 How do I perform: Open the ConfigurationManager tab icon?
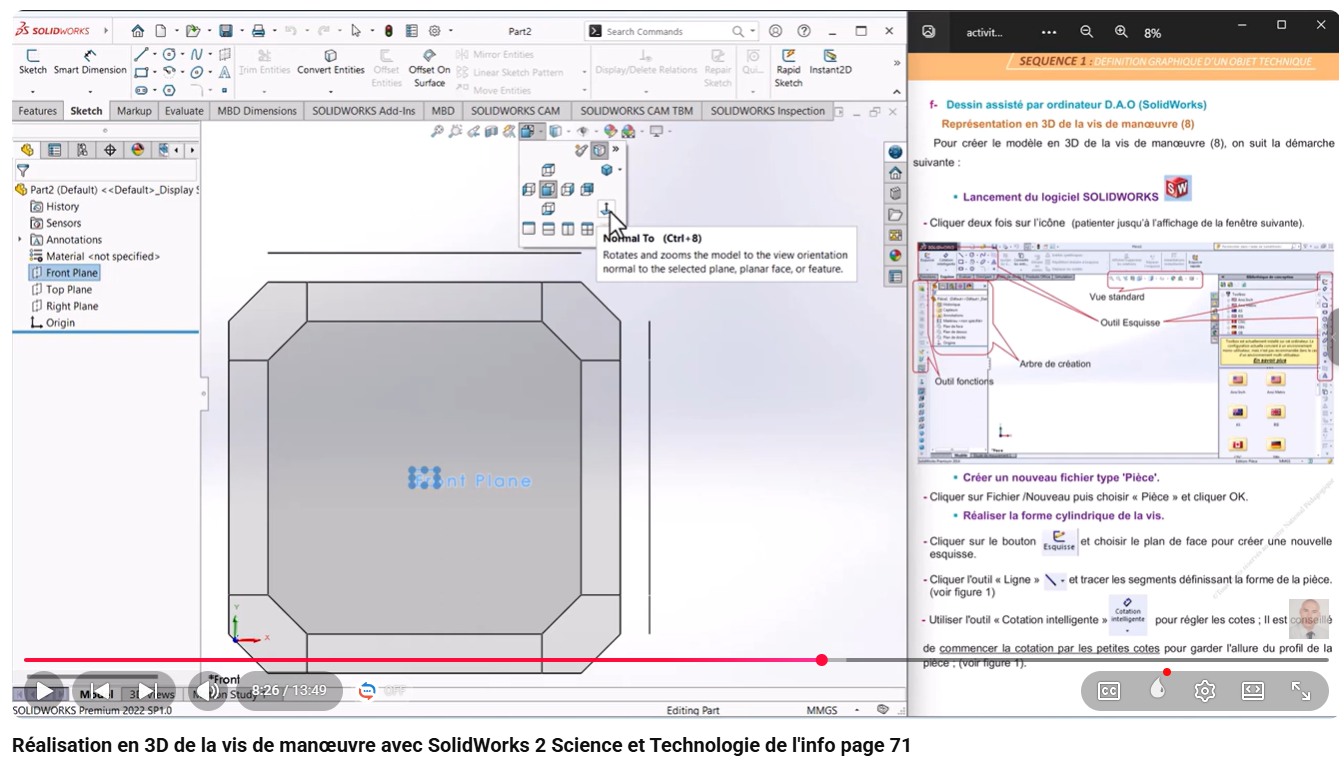click(x=82, y=150)
